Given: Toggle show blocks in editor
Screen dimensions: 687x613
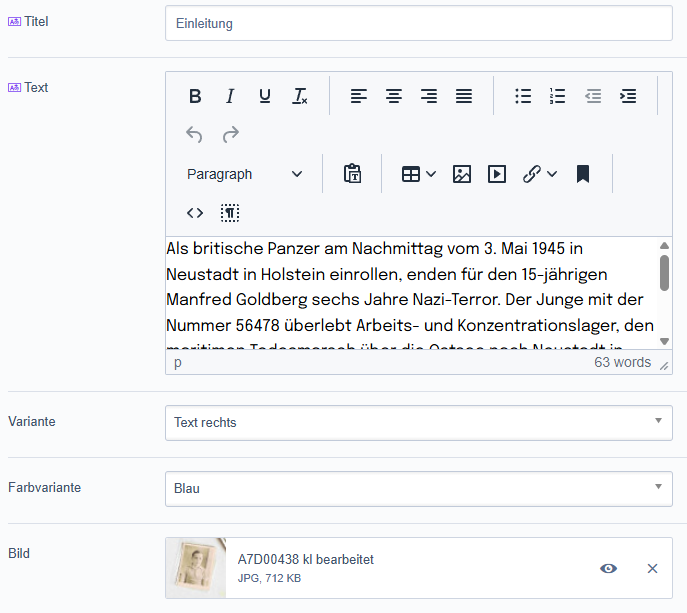Looking at the screenshot, I should [x=230, y=213].
